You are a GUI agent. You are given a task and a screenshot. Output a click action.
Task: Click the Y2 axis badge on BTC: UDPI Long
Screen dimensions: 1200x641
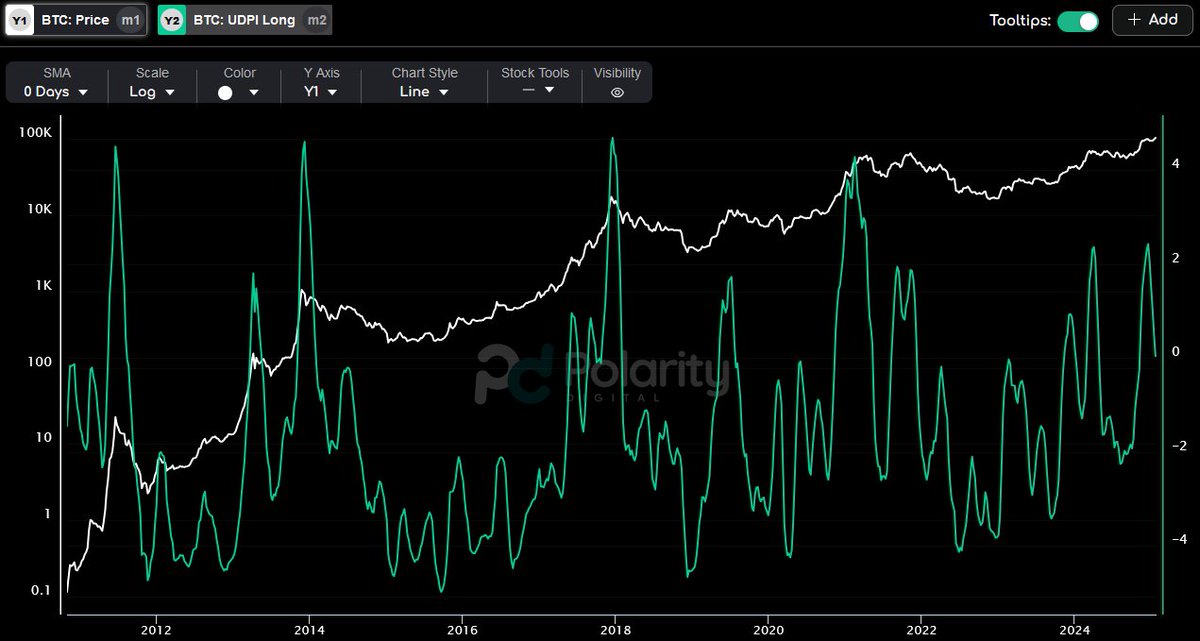(x=170, y=18)
